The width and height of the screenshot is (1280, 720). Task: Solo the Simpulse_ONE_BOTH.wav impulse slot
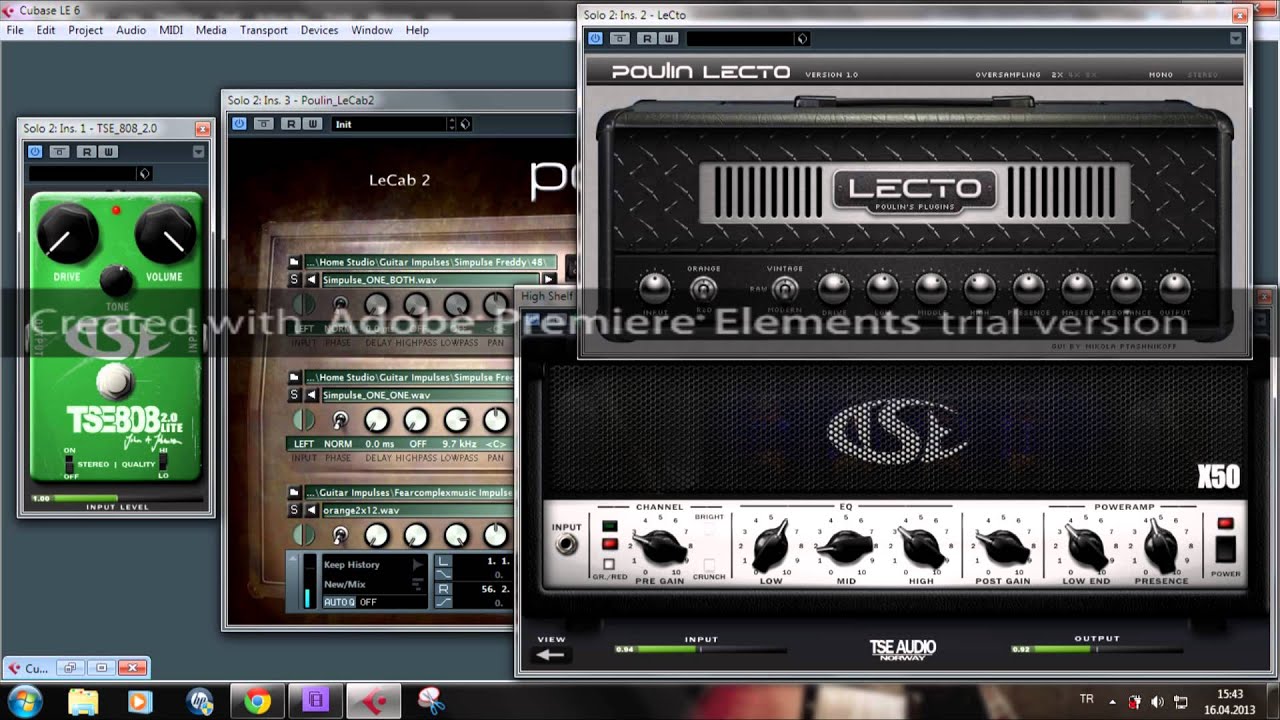click(x=295, y=280)
